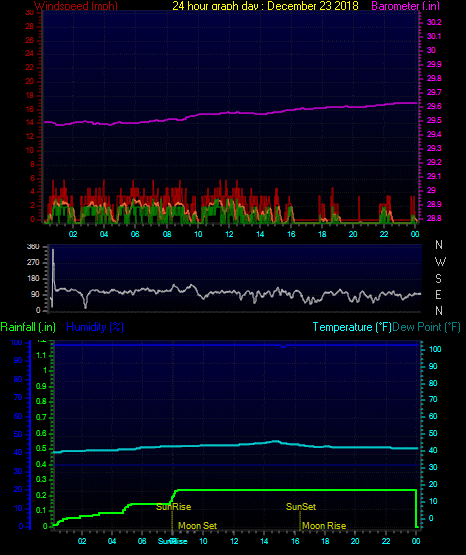Click the 100 temperature scale value
The image size is (466, 555).
[x=435, y=349]
